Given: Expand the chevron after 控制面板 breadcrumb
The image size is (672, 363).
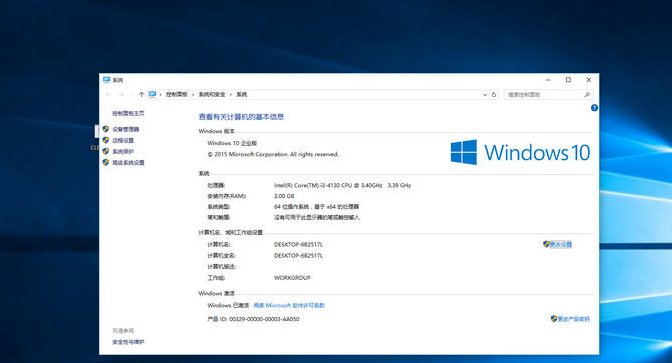Looking at the screenshot, I should pyautogui.click(x=193, y=94).
